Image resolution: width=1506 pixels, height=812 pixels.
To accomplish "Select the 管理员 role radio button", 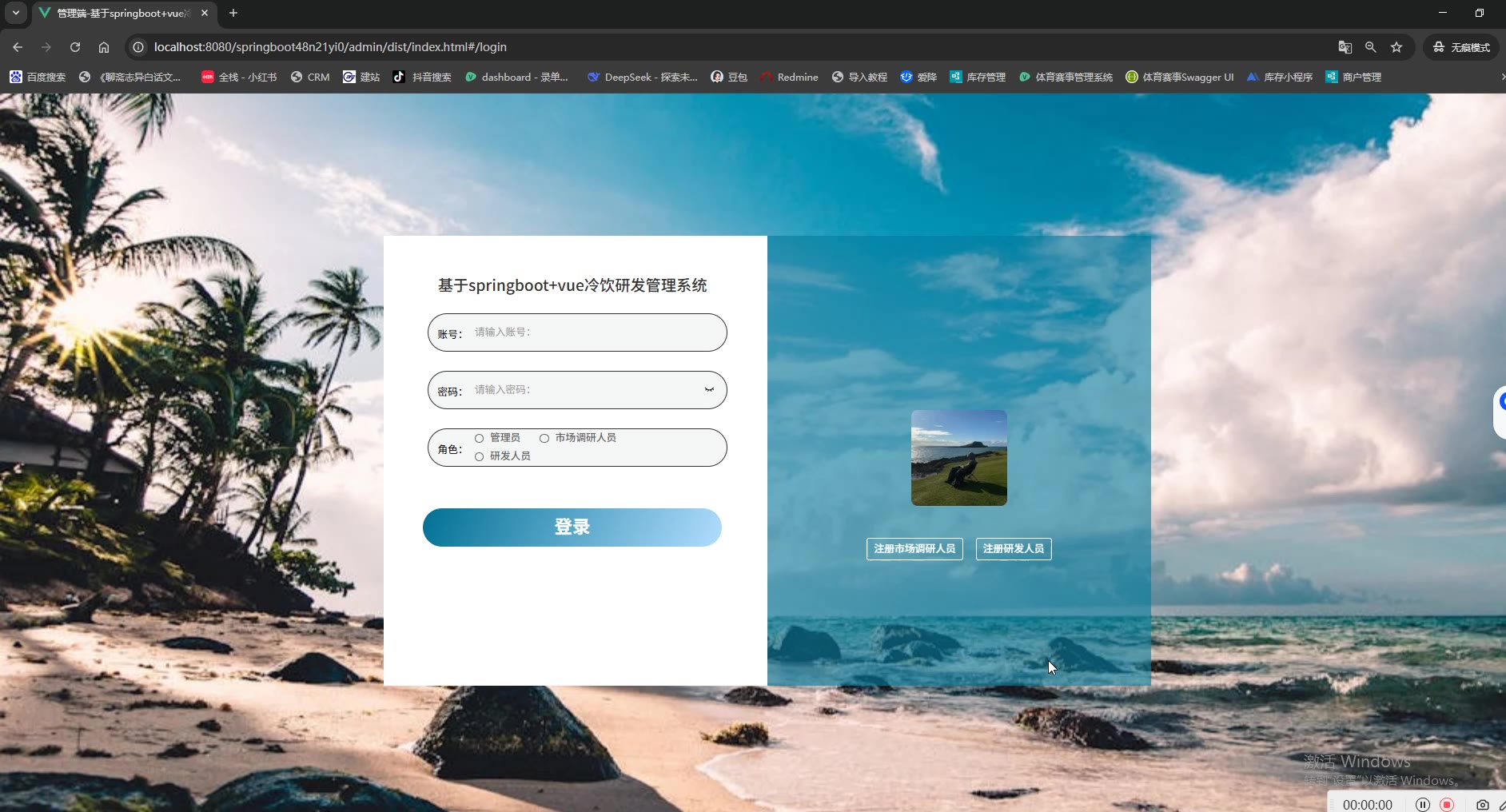I will pyautogui.click(x=480, y=438).
